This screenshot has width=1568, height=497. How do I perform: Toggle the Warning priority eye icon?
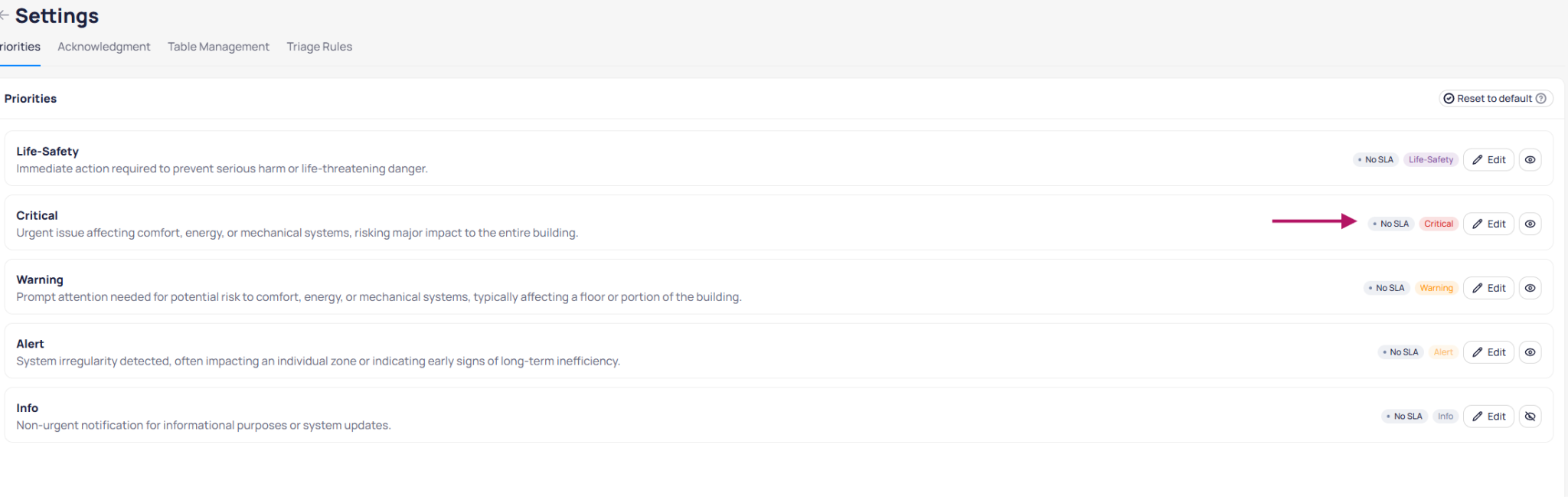pyautogui.click(x=1530, y=289)
